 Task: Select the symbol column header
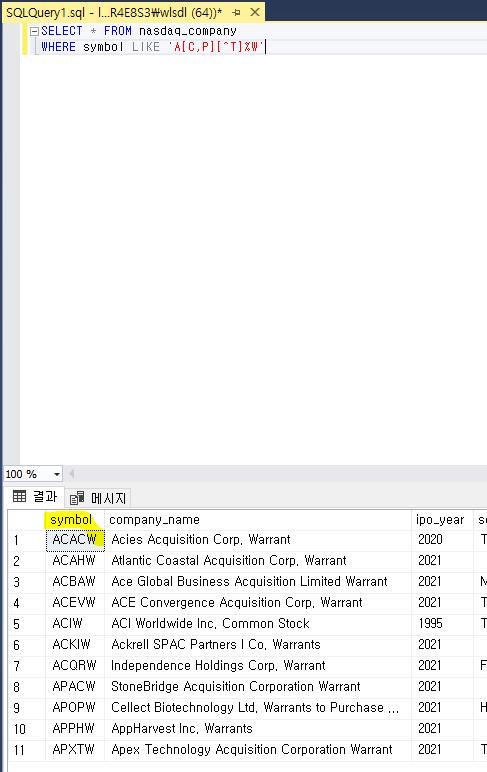75,520
